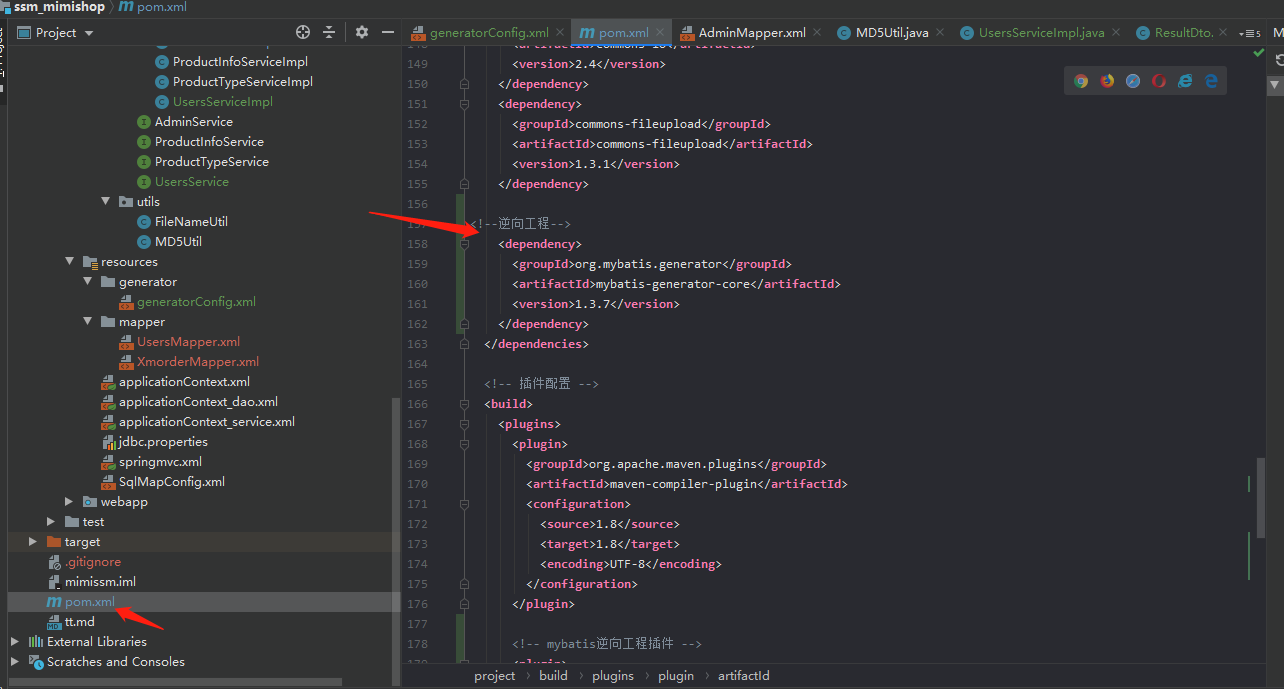Screen dimensions: 1284x689
Task: Close the MD5Util.java editor tab
Action: (x=941, y=33)
